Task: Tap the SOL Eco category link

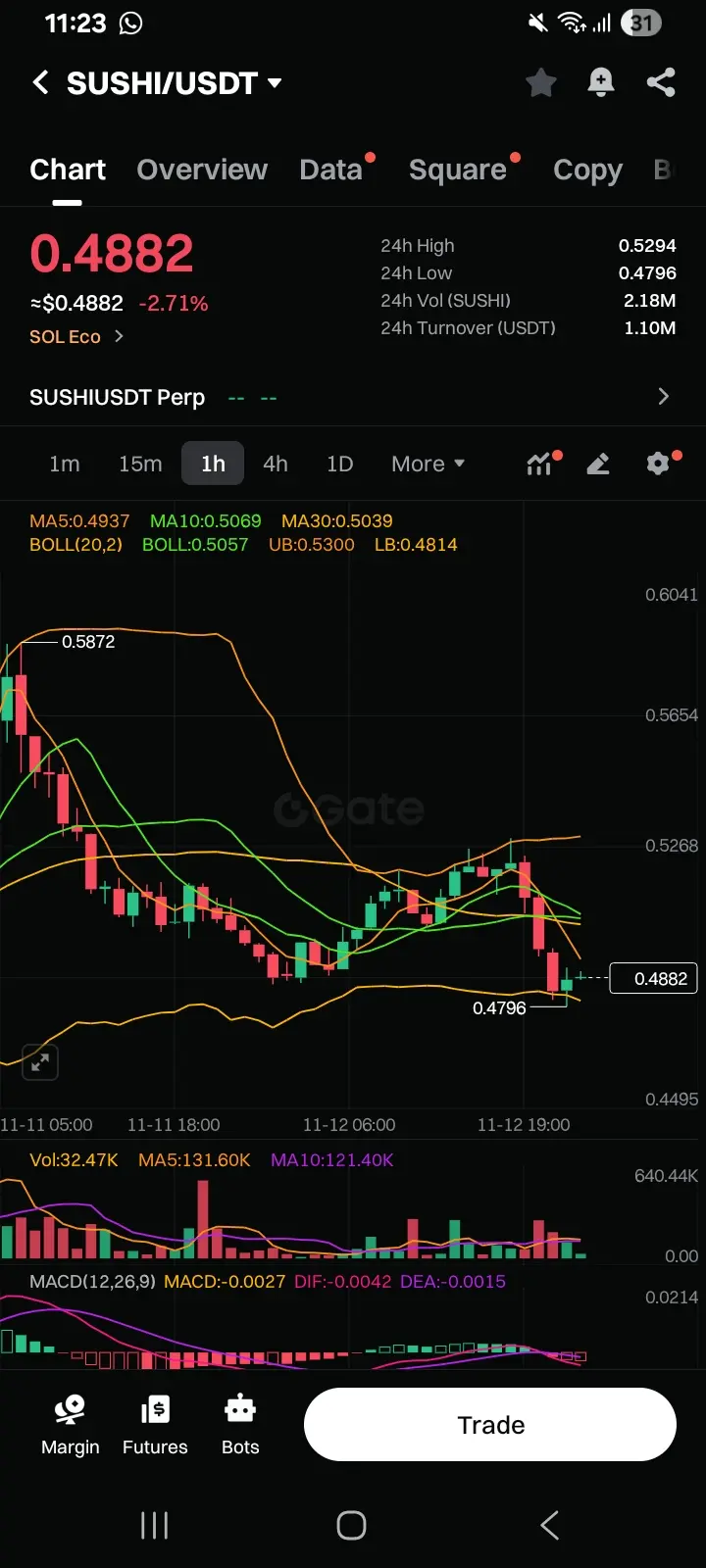Action: pyautogui.click(x=76, y=336)
